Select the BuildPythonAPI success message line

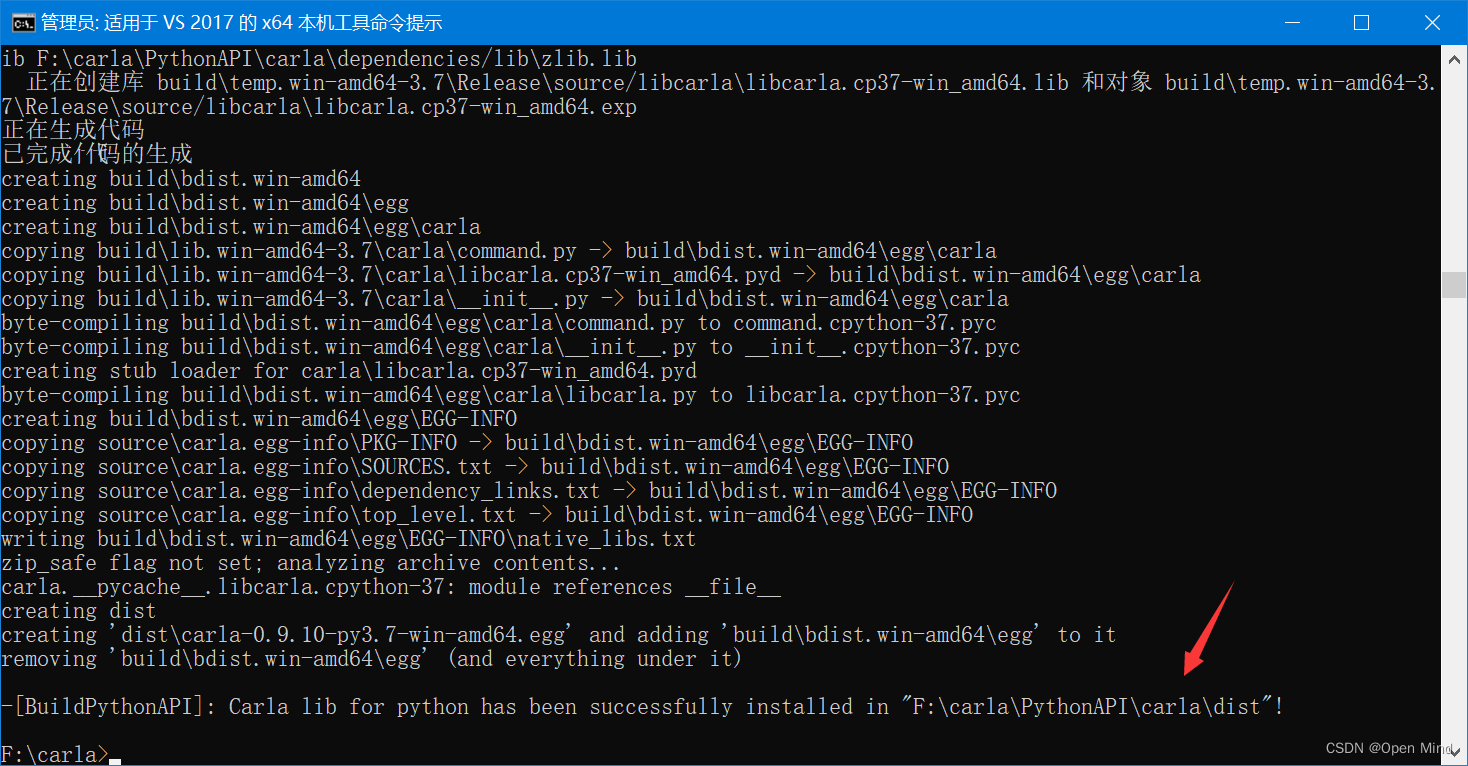coord(640,706)
